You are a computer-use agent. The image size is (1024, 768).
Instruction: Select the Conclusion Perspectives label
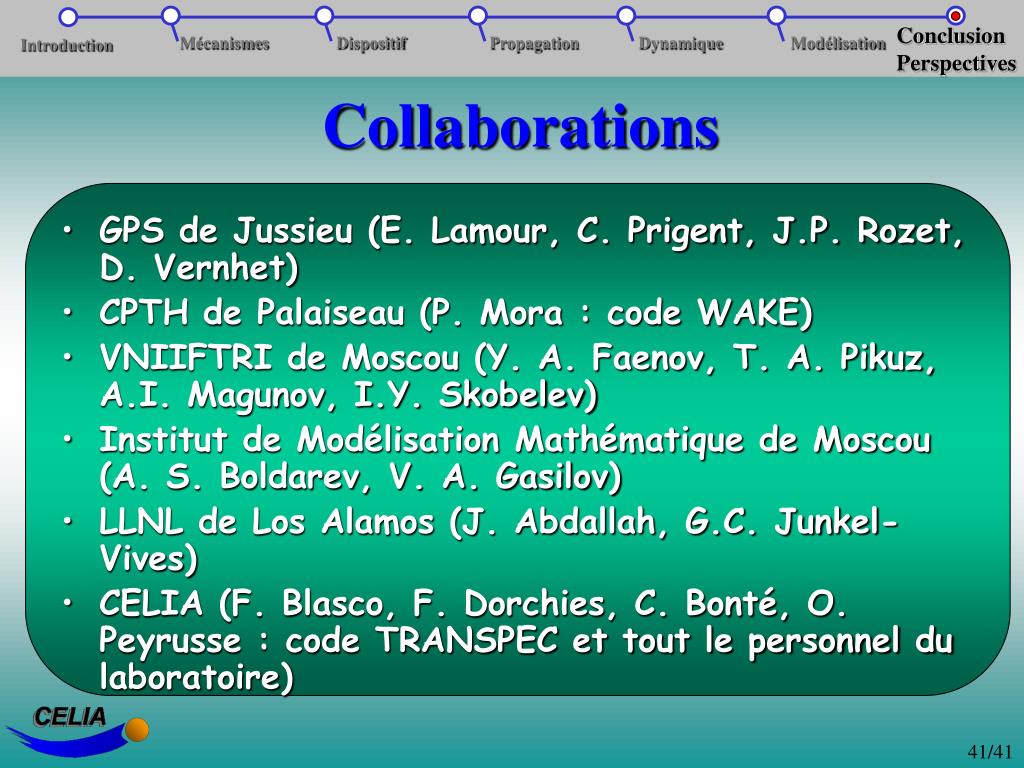(x=956, y=49)
